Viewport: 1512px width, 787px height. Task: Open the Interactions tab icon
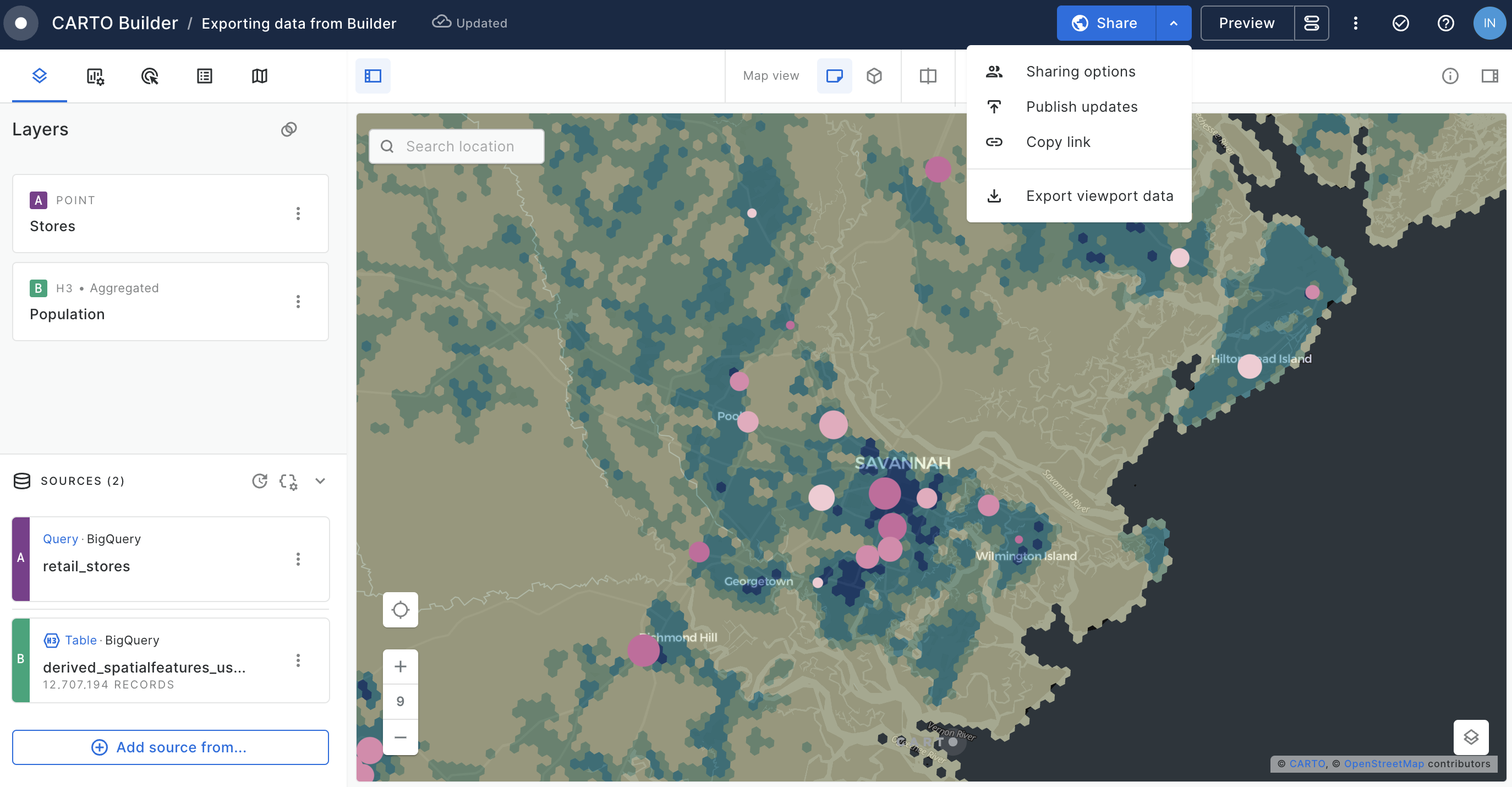coord(150,76)
